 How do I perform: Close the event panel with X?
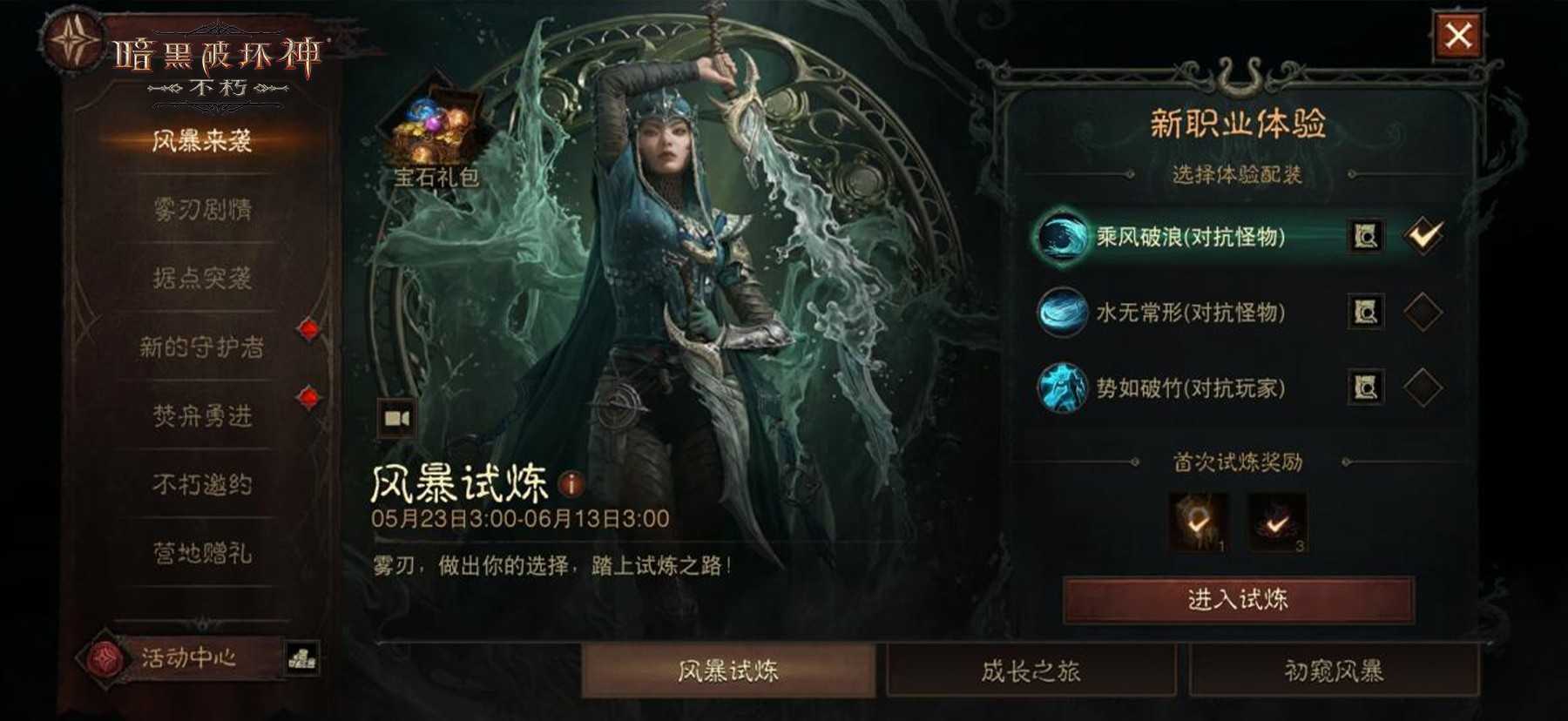click(1458, 36)
